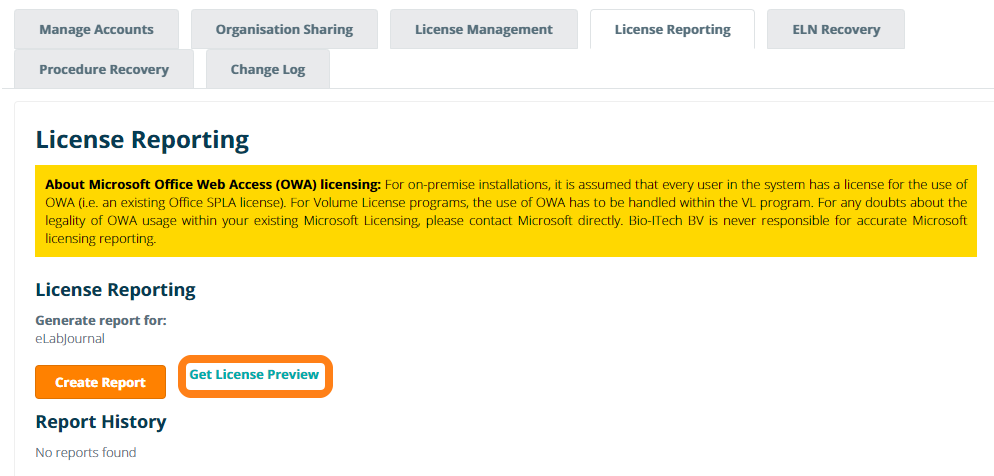Switch to the Organisation Sharing tab
This screenshot has height=476, width=994.
click(x=284, y=29)
